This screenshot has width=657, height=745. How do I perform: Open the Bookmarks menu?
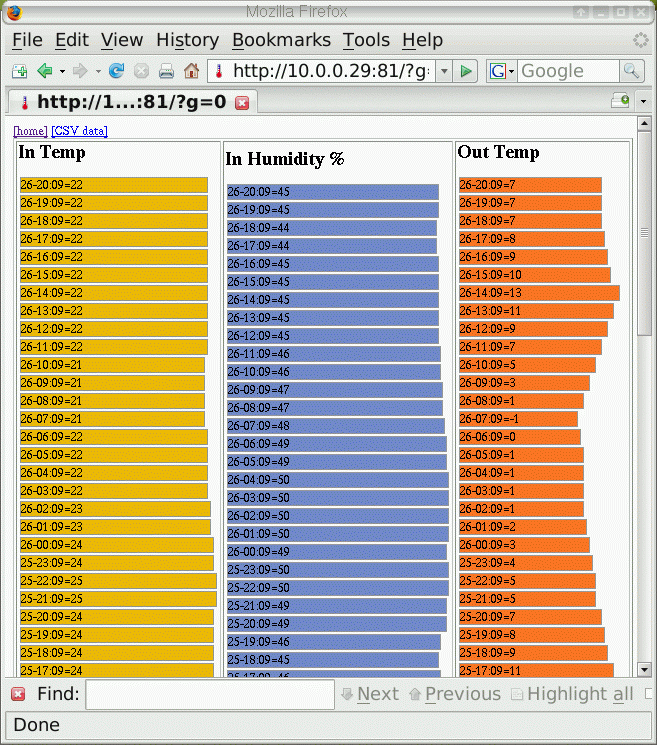tap(281, 40)
